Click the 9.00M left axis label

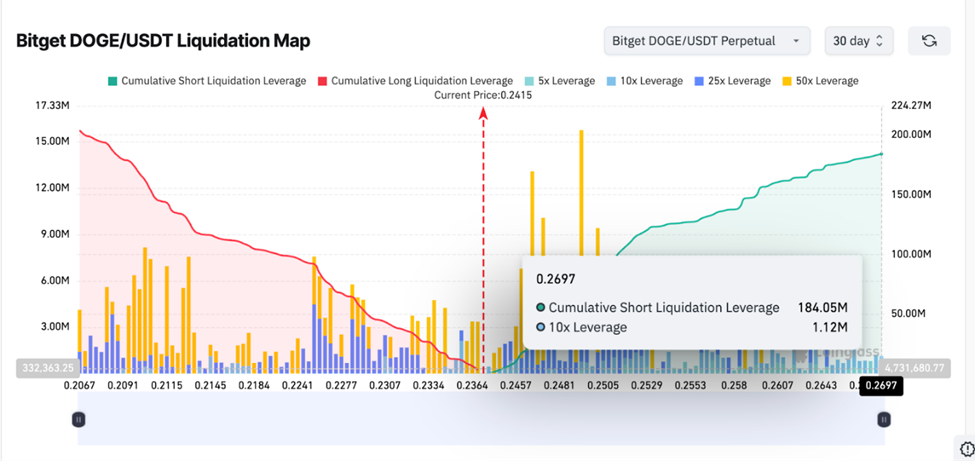click(54, 235)
